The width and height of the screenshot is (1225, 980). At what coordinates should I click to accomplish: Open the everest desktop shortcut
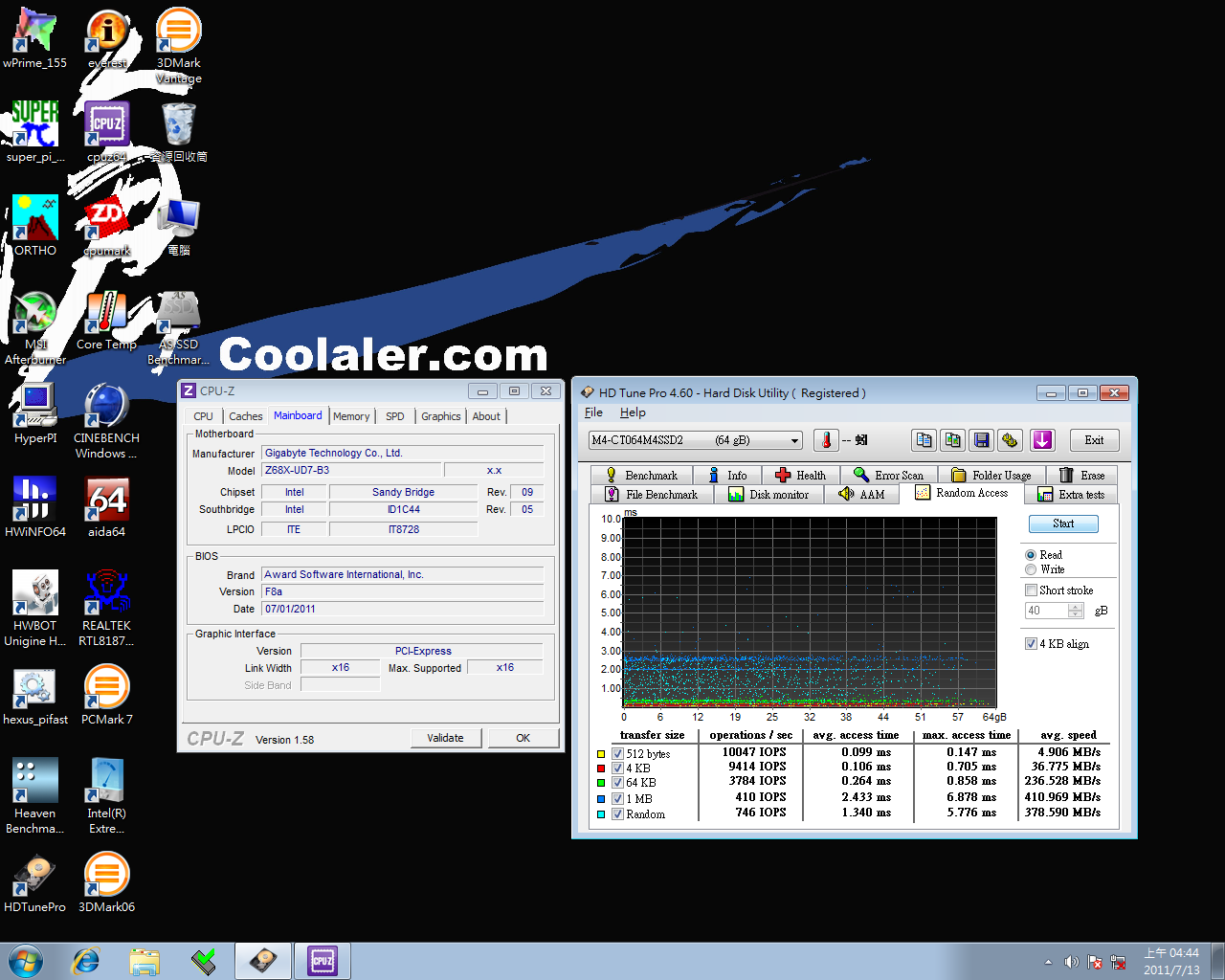[107, 38]
